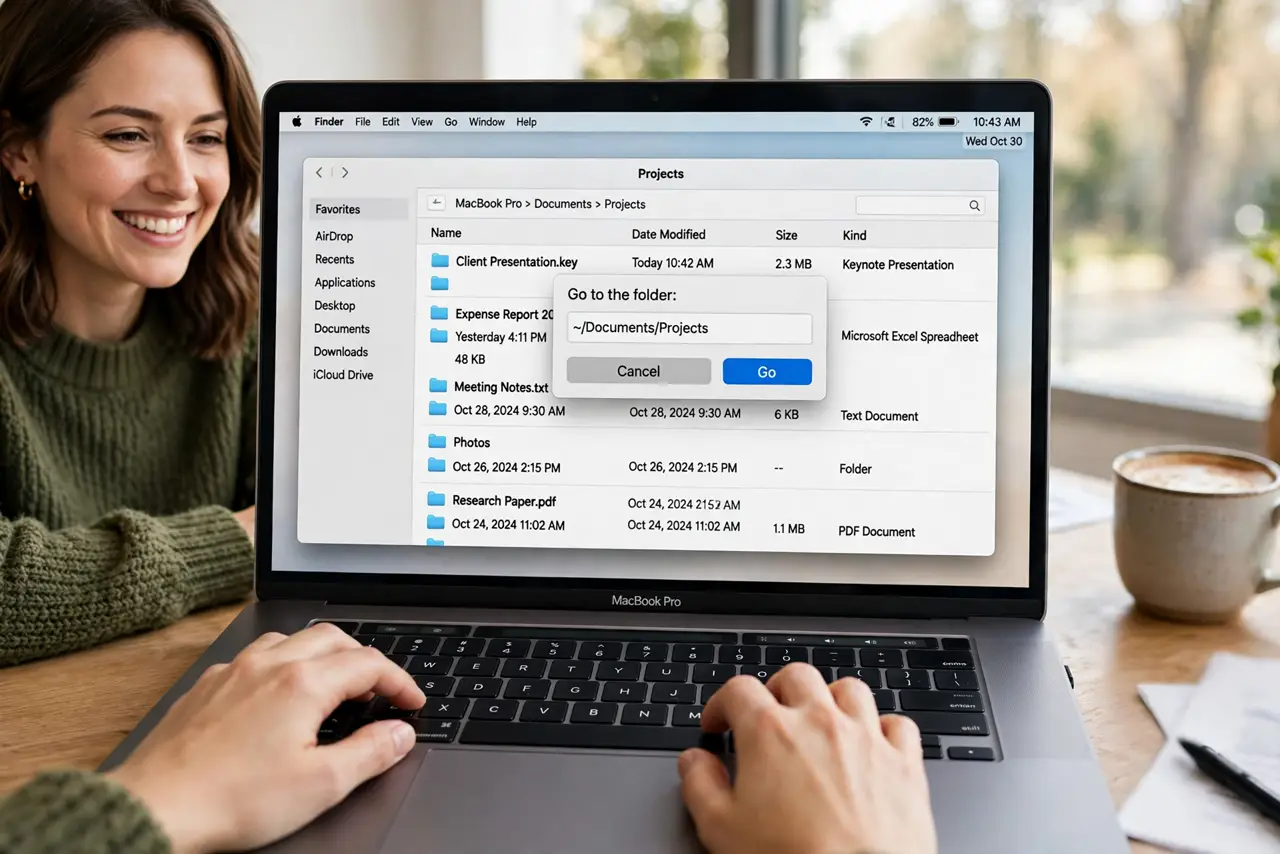Click the PDF Document kind
This screenshot has height=854, width=1280.
coord(877,532)
